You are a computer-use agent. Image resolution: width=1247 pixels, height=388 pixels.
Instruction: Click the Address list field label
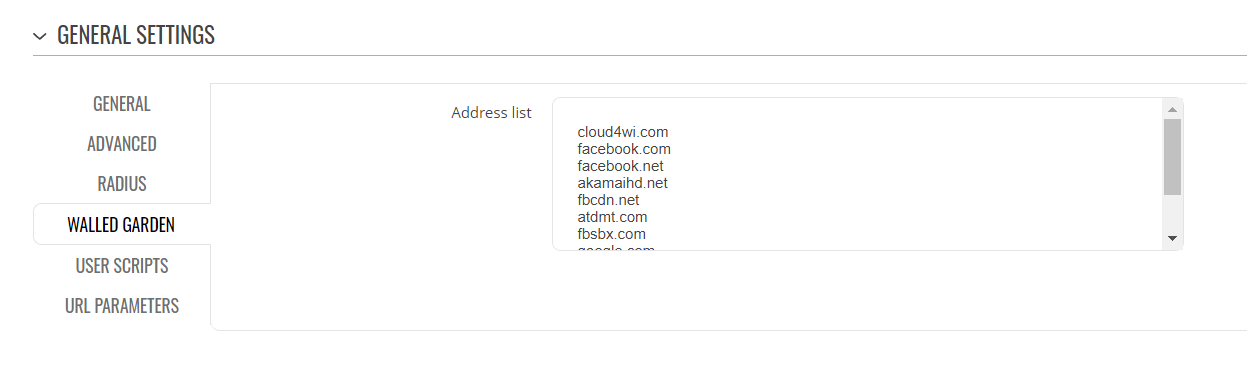coord(491,113)
